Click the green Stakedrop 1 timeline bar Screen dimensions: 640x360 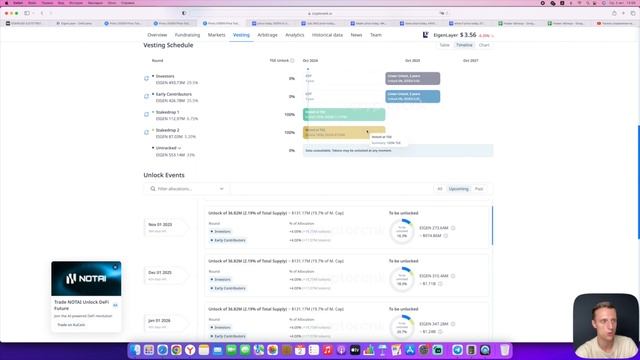[x=344, y=114]
